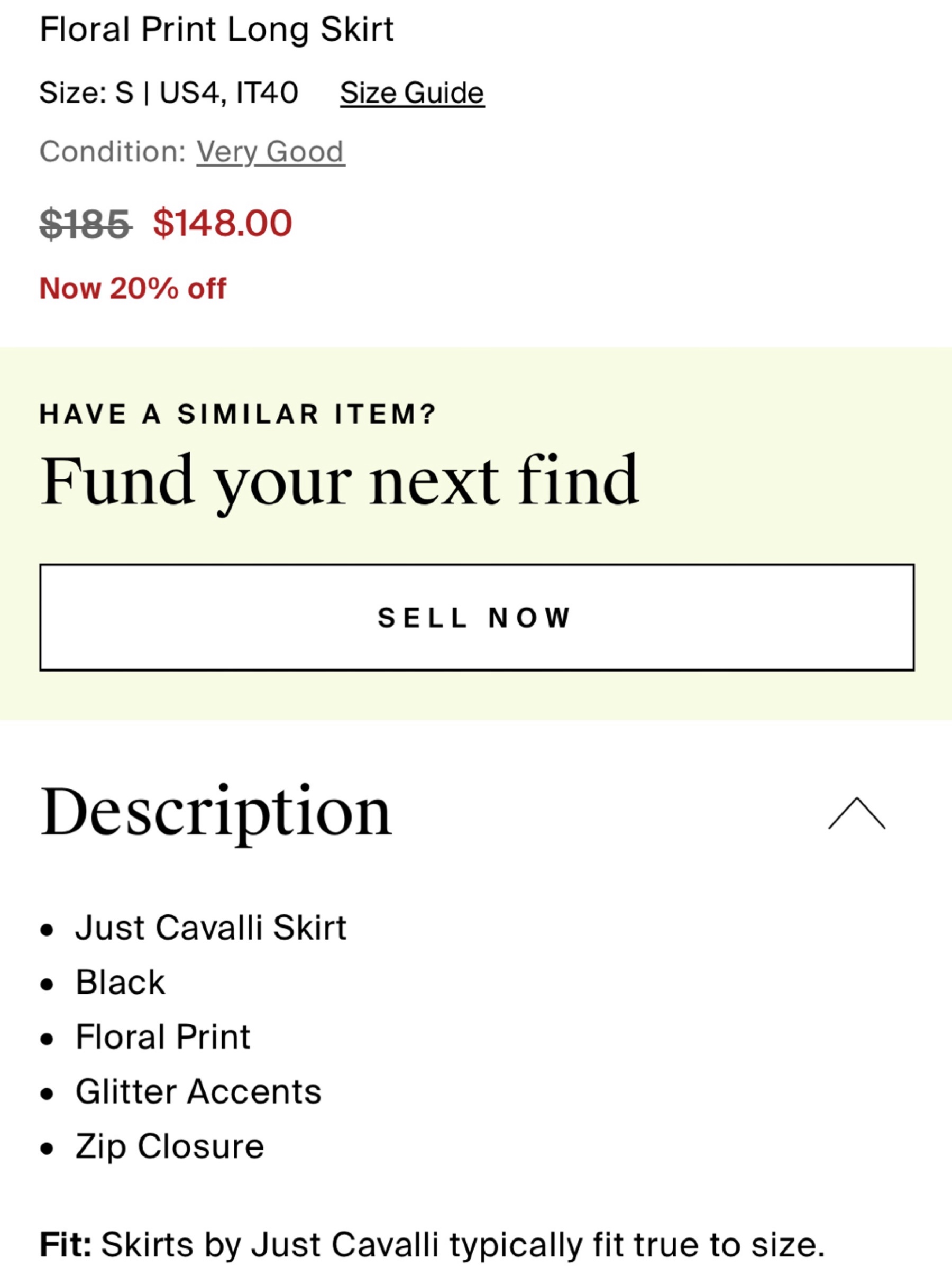Click the bold Fit: label
This screenshot has width=952, height=1267.
(x=65, y=1245)
